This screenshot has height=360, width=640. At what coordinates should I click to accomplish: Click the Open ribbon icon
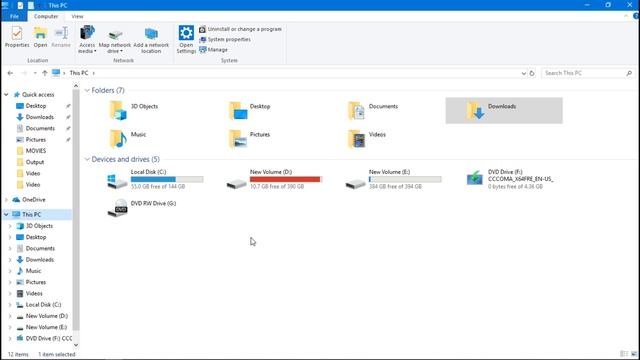(x=40, y=37)
